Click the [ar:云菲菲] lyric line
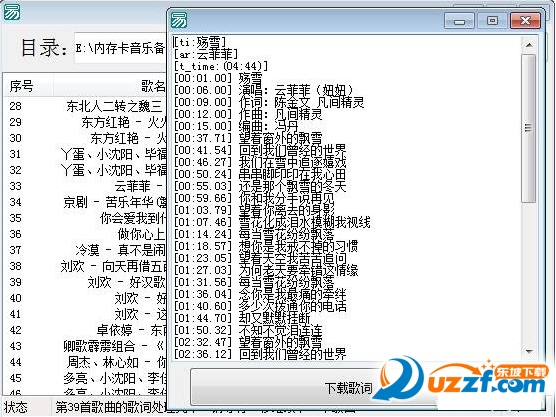 point(206,54)
